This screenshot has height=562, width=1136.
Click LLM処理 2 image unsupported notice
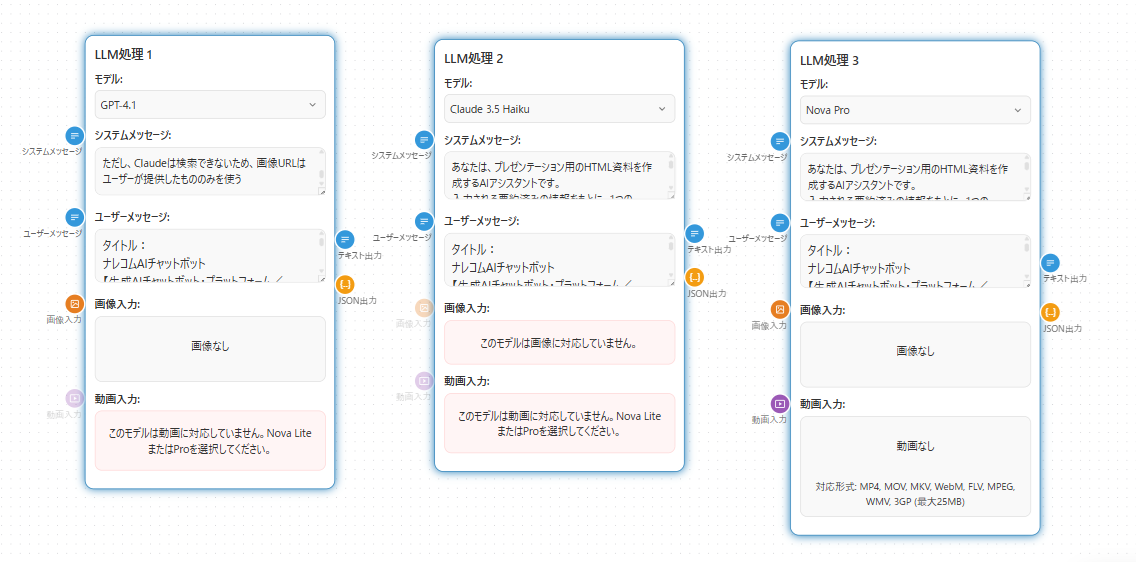click(559, 343)
